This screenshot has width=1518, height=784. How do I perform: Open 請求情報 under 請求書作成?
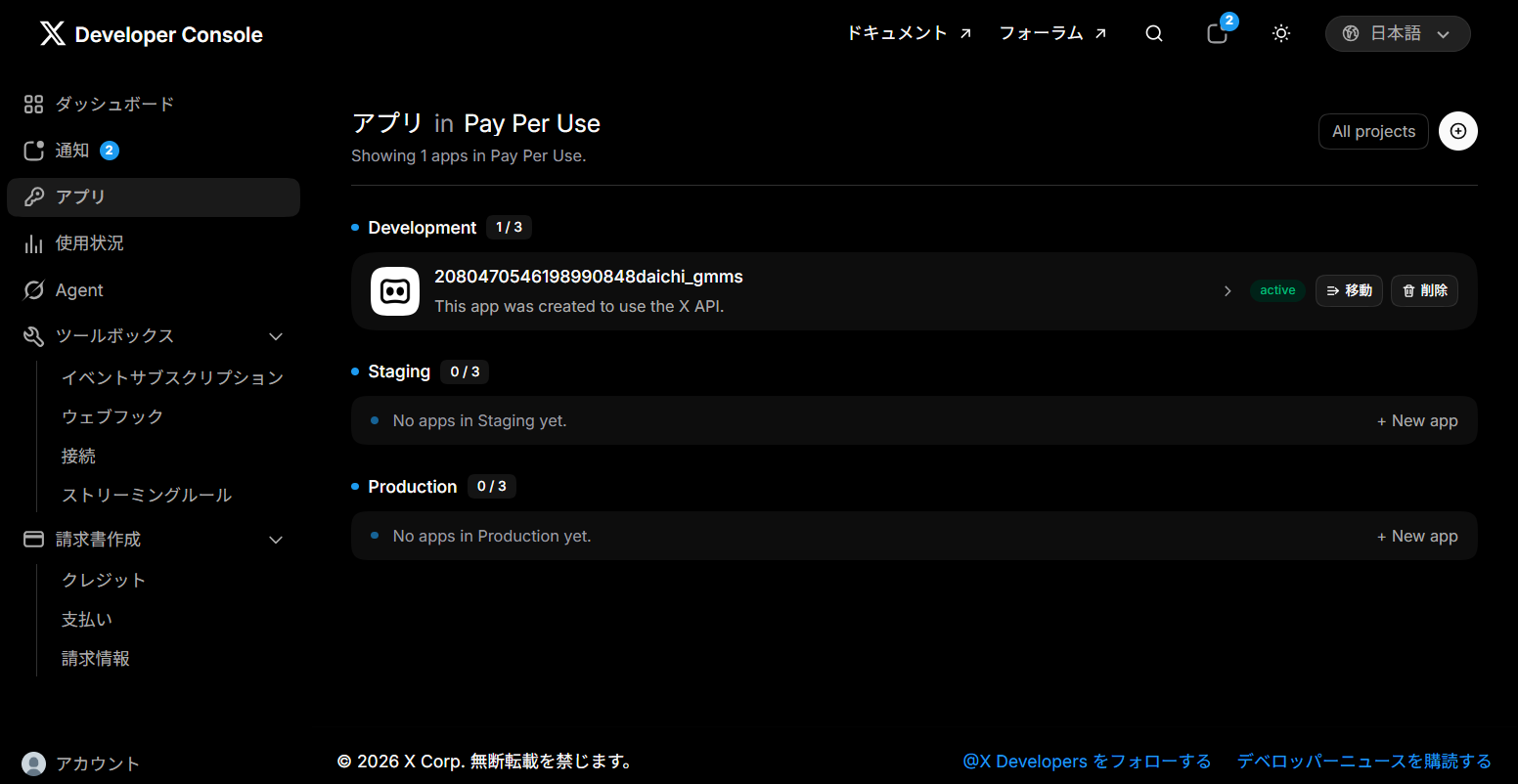pos(96,659)
